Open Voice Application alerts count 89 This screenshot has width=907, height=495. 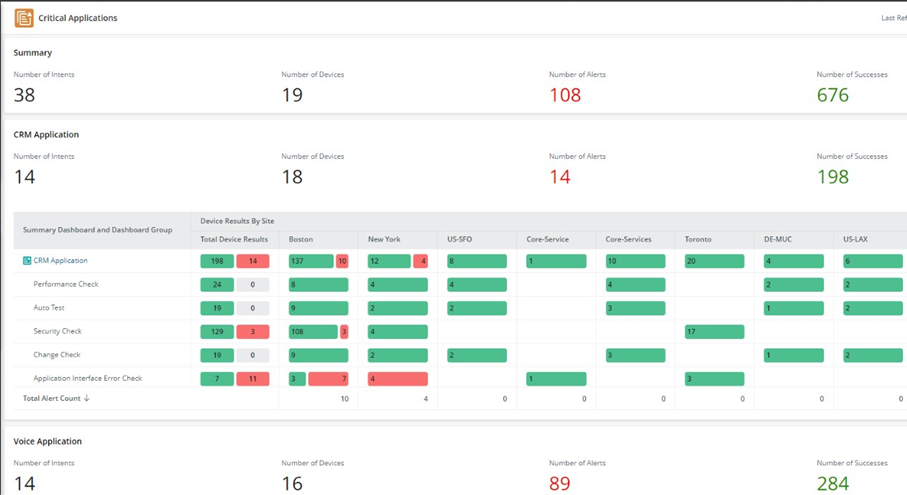(560, 484)
